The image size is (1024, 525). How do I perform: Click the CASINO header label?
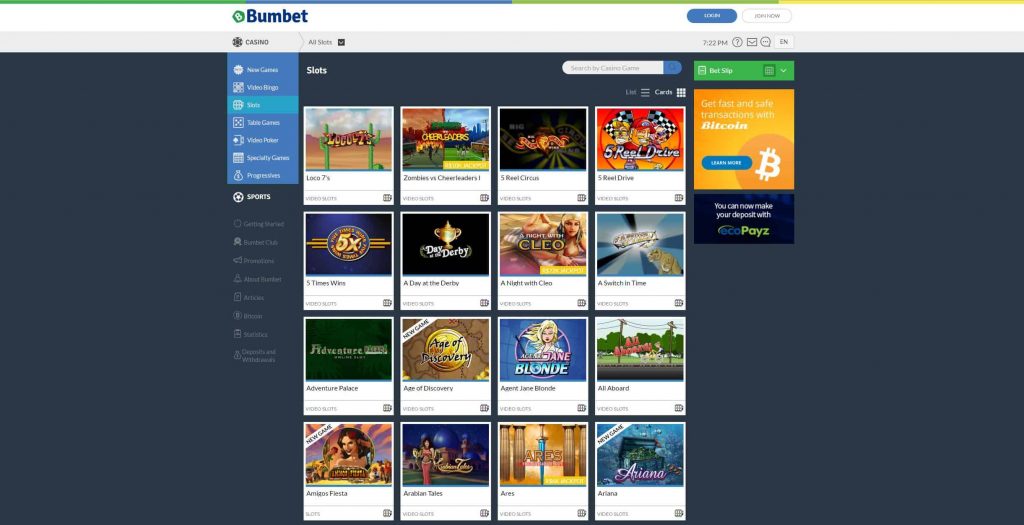pyautogui.click(x=257, y=42)
